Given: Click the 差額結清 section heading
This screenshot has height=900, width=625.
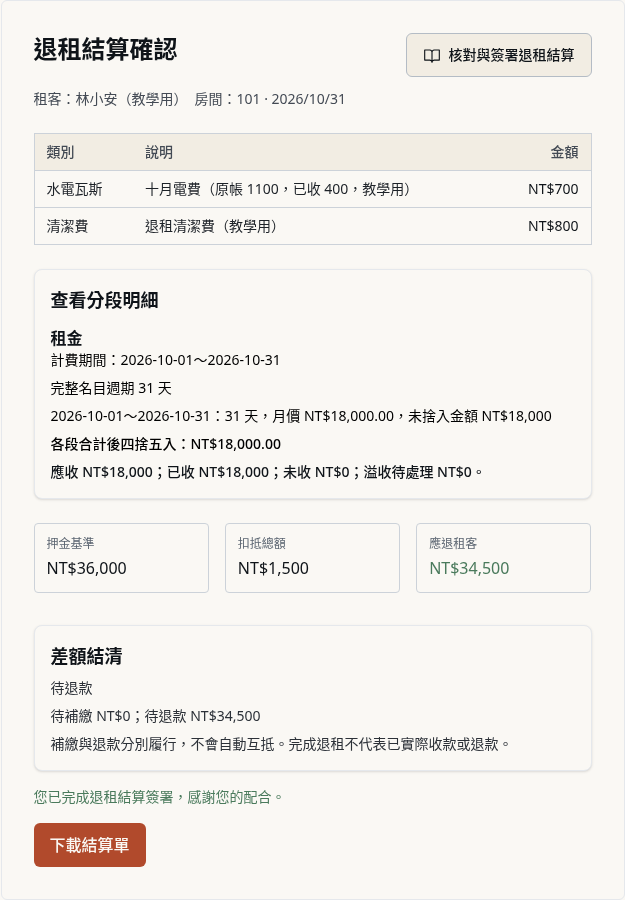Looking at the screenshot, I should (86, 656).
